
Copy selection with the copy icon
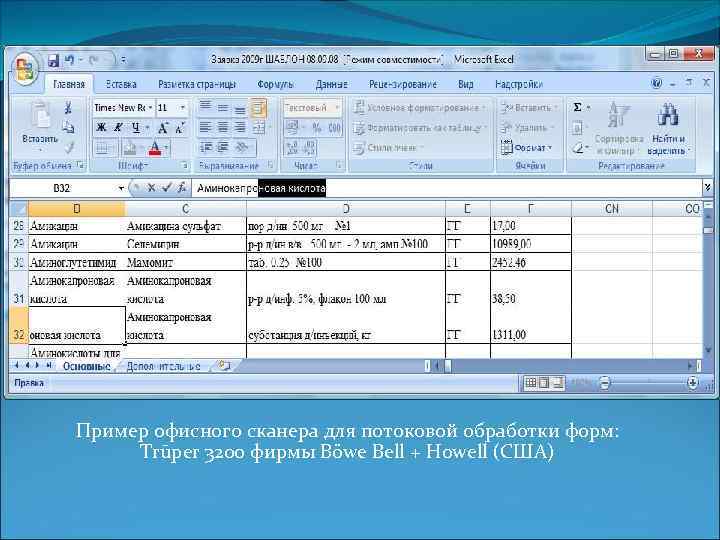tap(68, 127)
